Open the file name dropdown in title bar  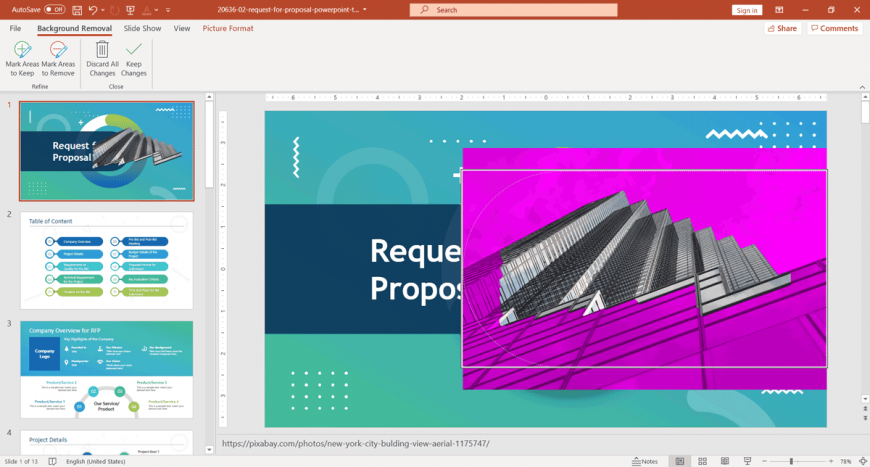tap(365, 10)
